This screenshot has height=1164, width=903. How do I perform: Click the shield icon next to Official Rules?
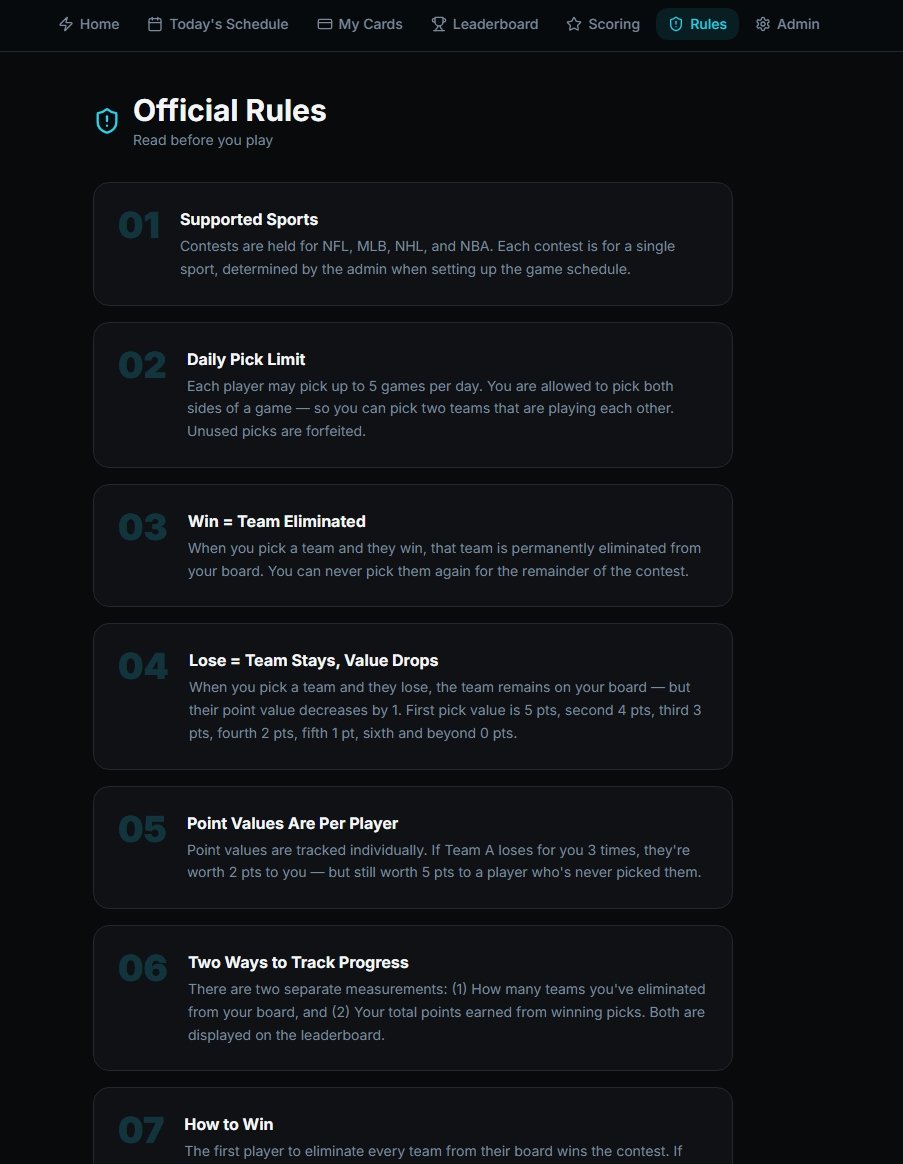[x=107, y=121]
